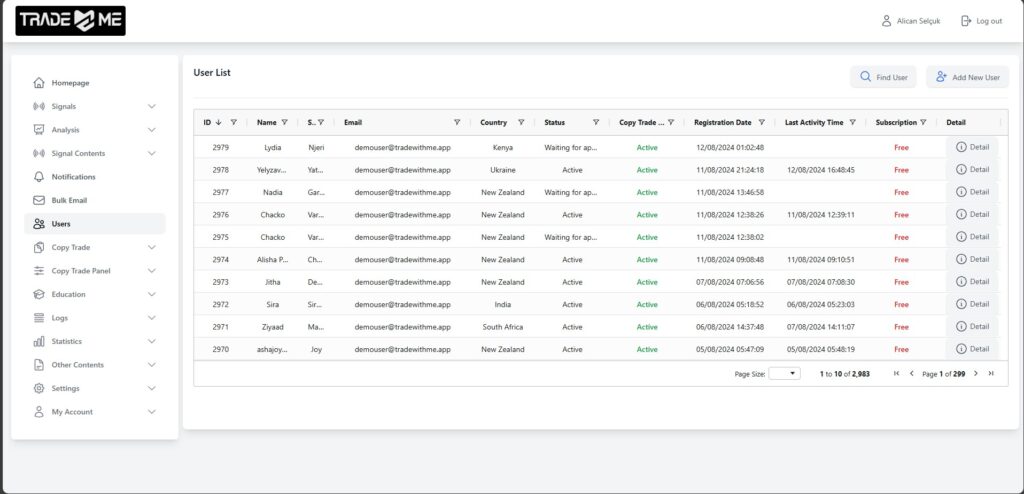Click the Bulk Email envelope icon
The width and height of the screenshot is (1024, 494).
click(39, 200)
